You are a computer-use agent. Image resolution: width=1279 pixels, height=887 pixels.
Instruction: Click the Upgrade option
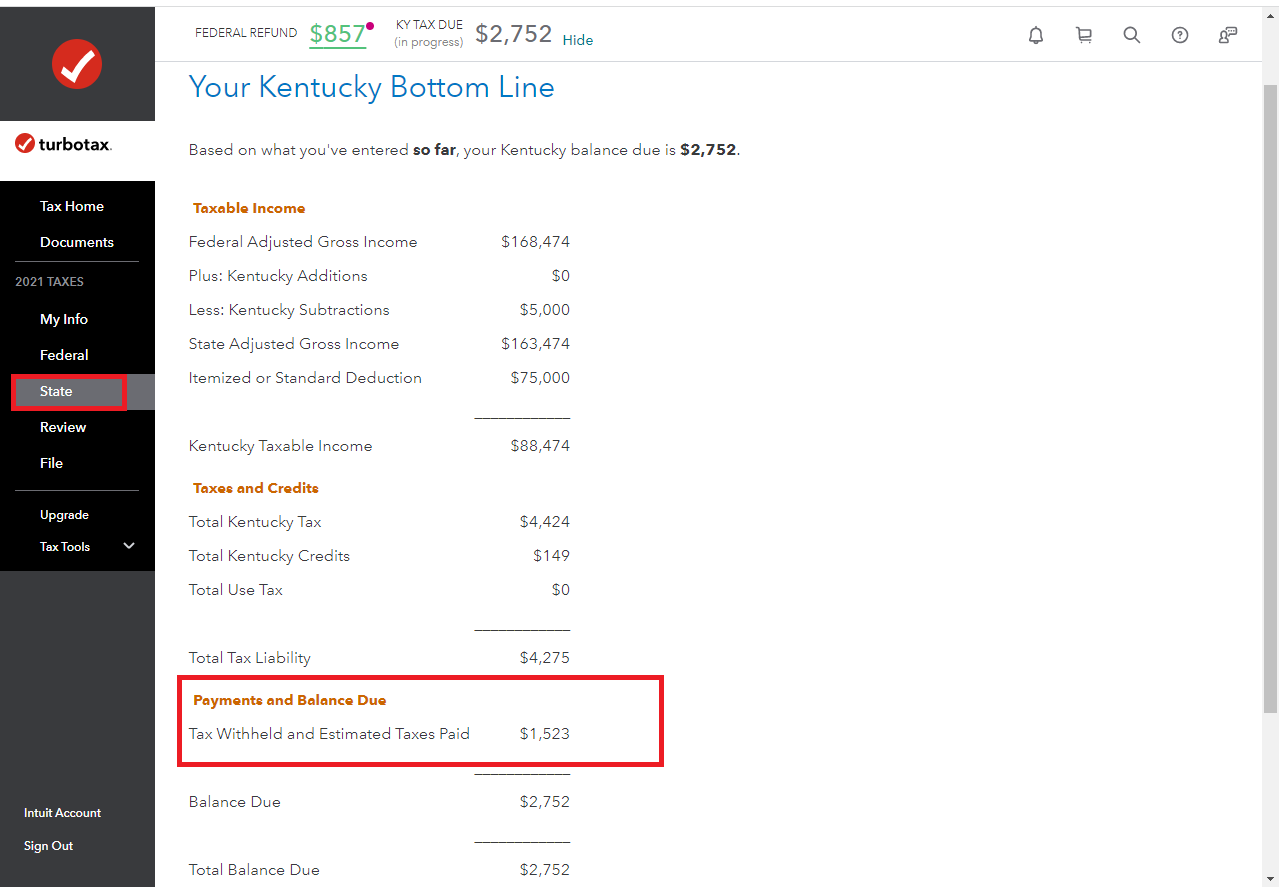[x=64, y=515]
